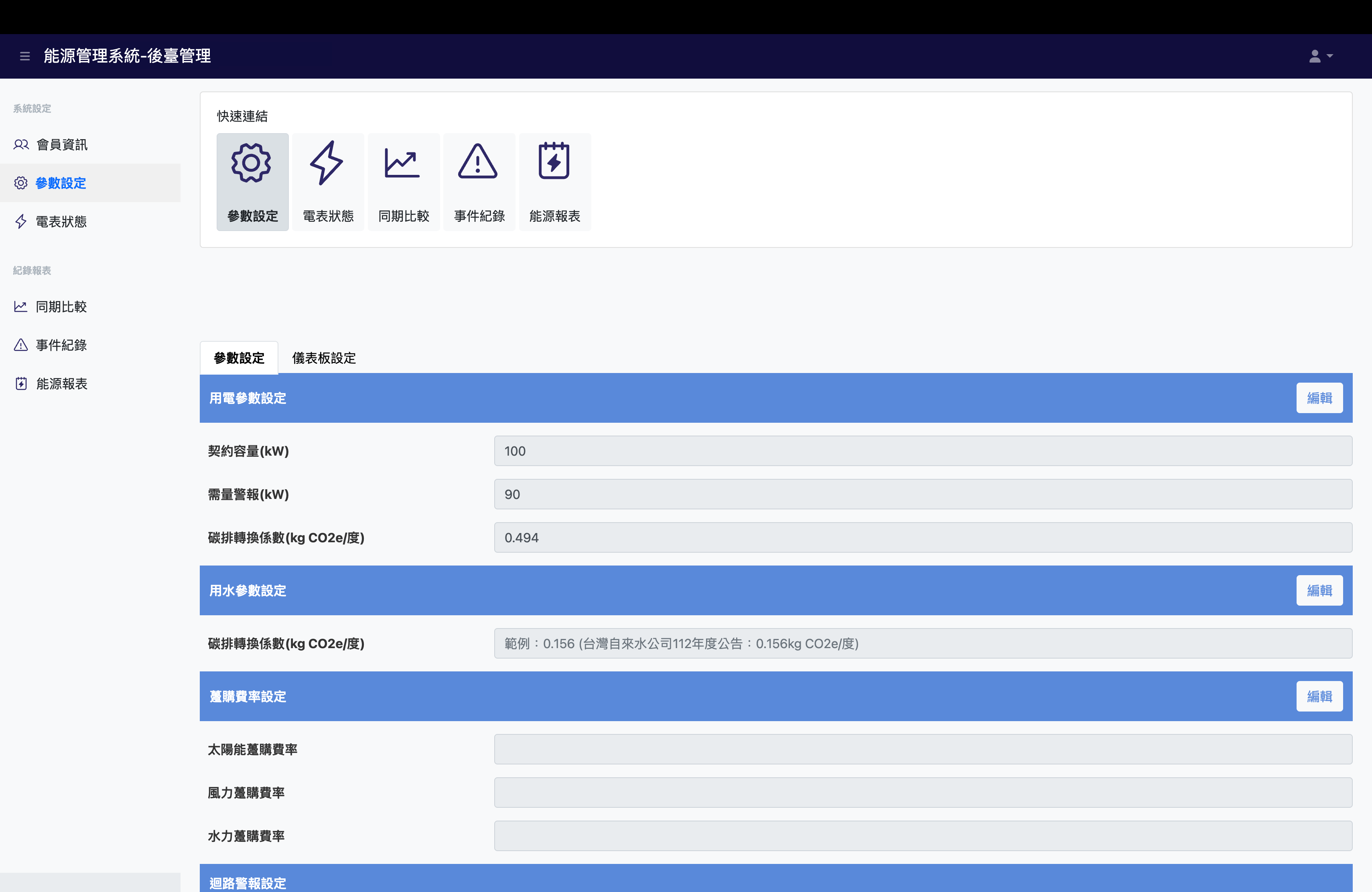Click the hamburger menu icon
The height and width of the screenshot is (892, 1372).
coord(25,56)
